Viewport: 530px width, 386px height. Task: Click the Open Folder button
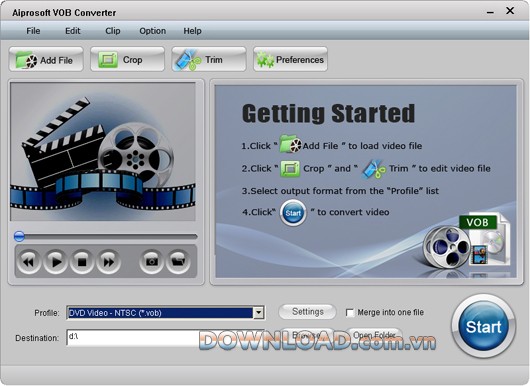374,335
